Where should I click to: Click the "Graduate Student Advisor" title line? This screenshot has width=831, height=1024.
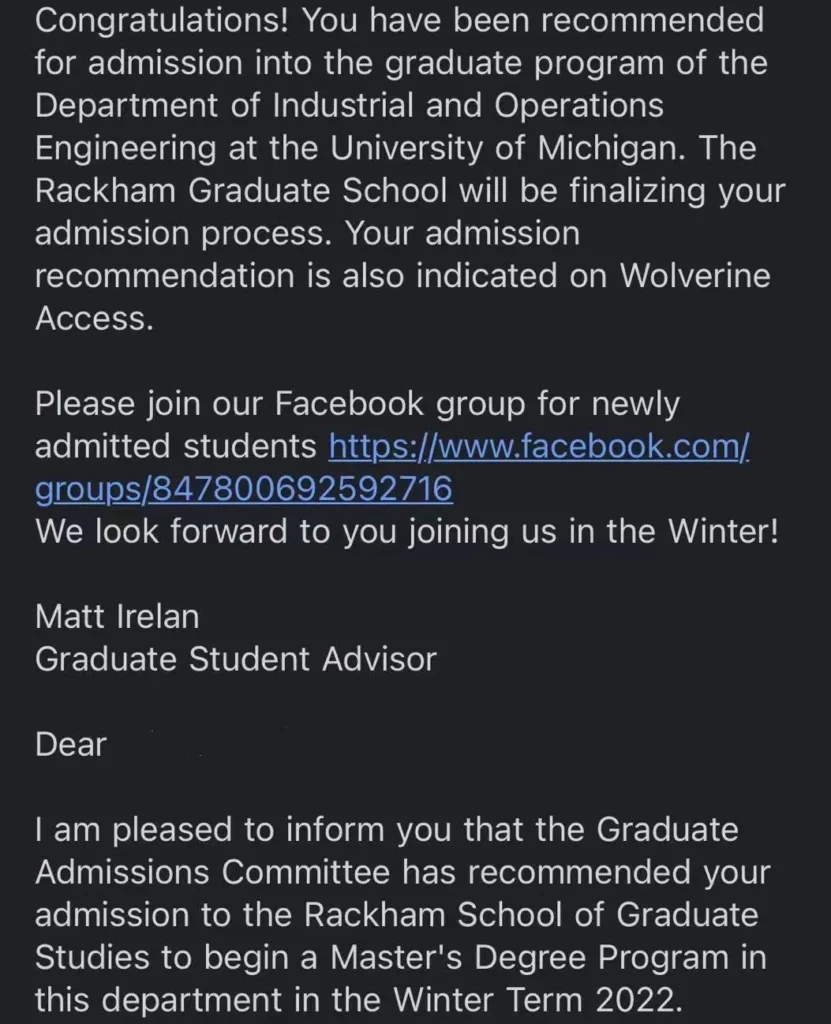point(236,659)
